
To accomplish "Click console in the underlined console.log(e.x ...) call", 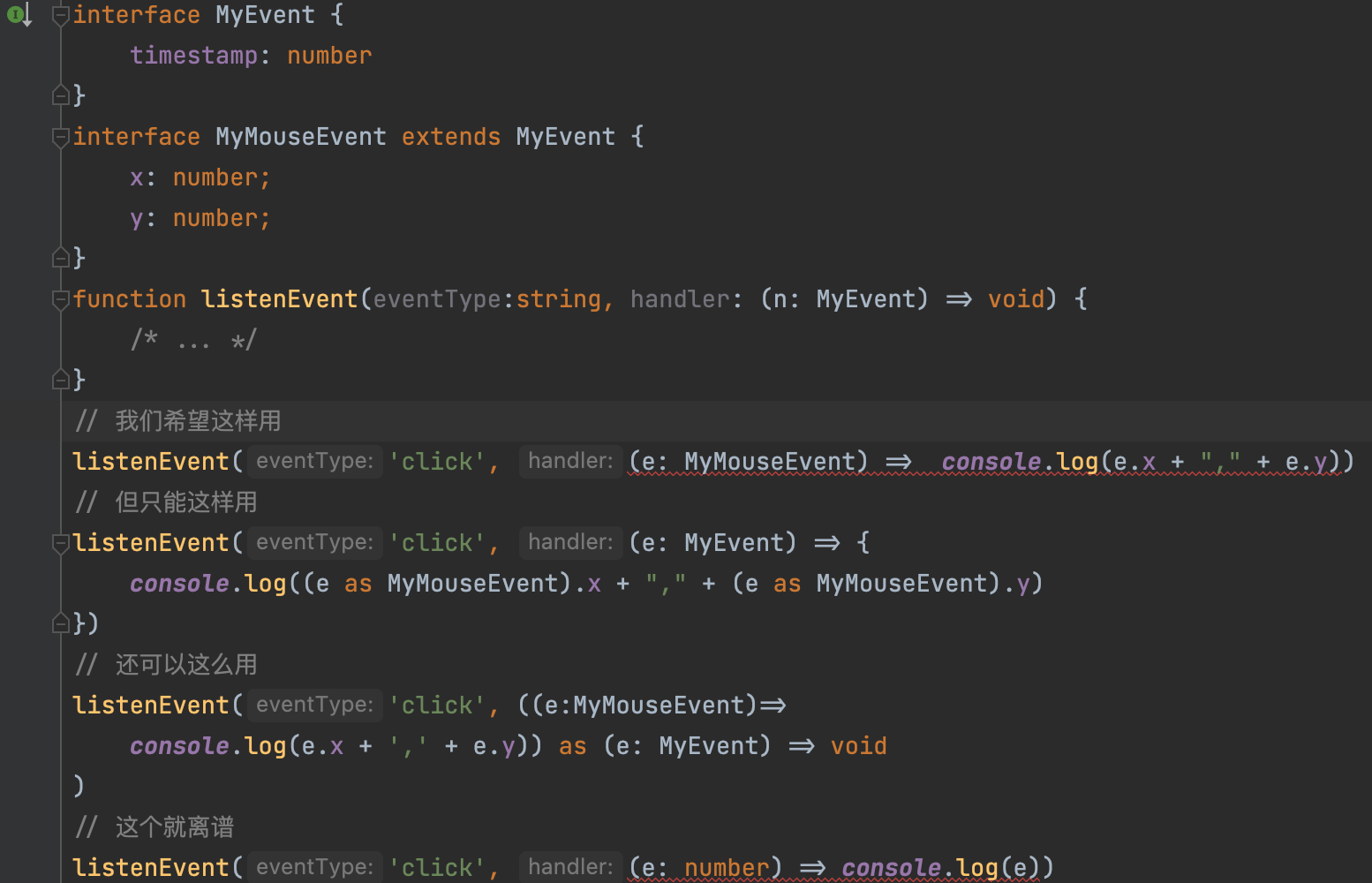I will [x=991, y=462].
